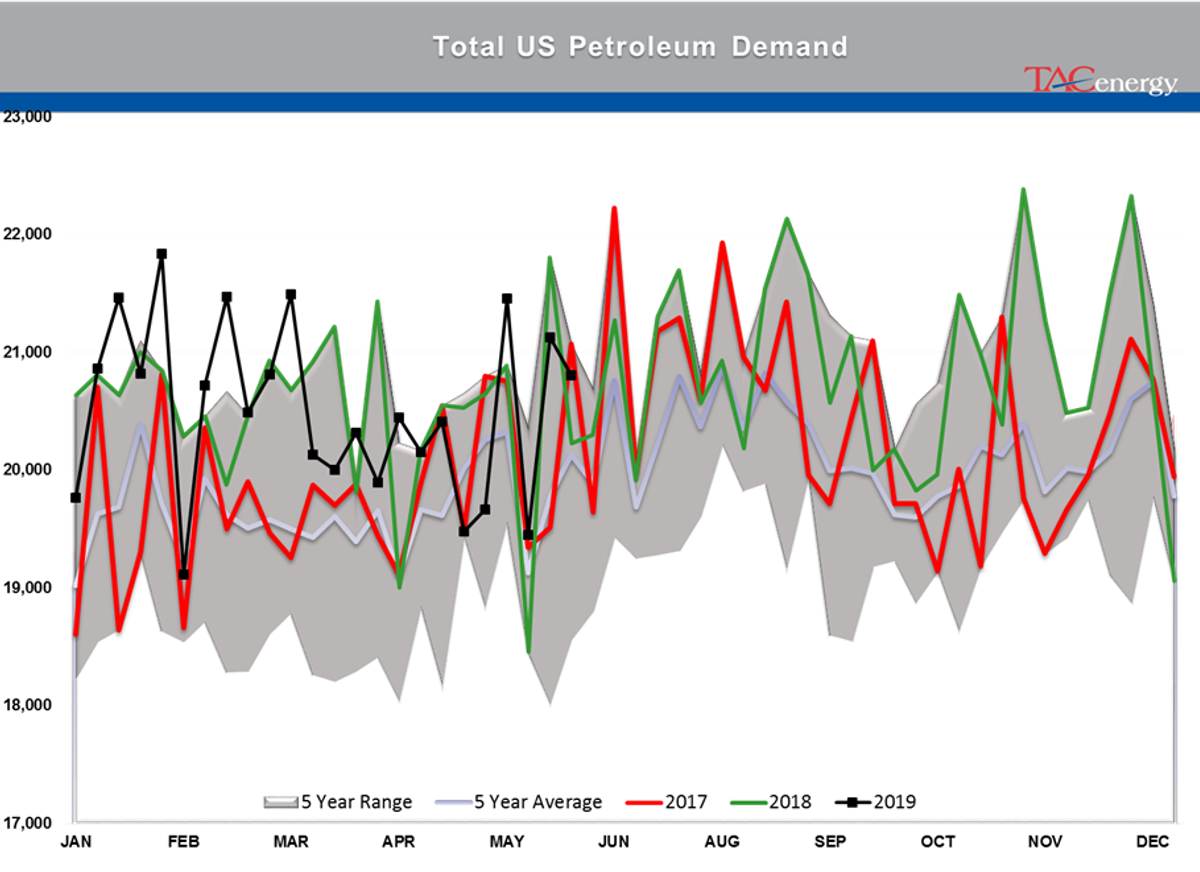The image size is (1200, 872).
Task: Click the tallest green peak of the 2018 line
Action: click(x=1022, y=188)
